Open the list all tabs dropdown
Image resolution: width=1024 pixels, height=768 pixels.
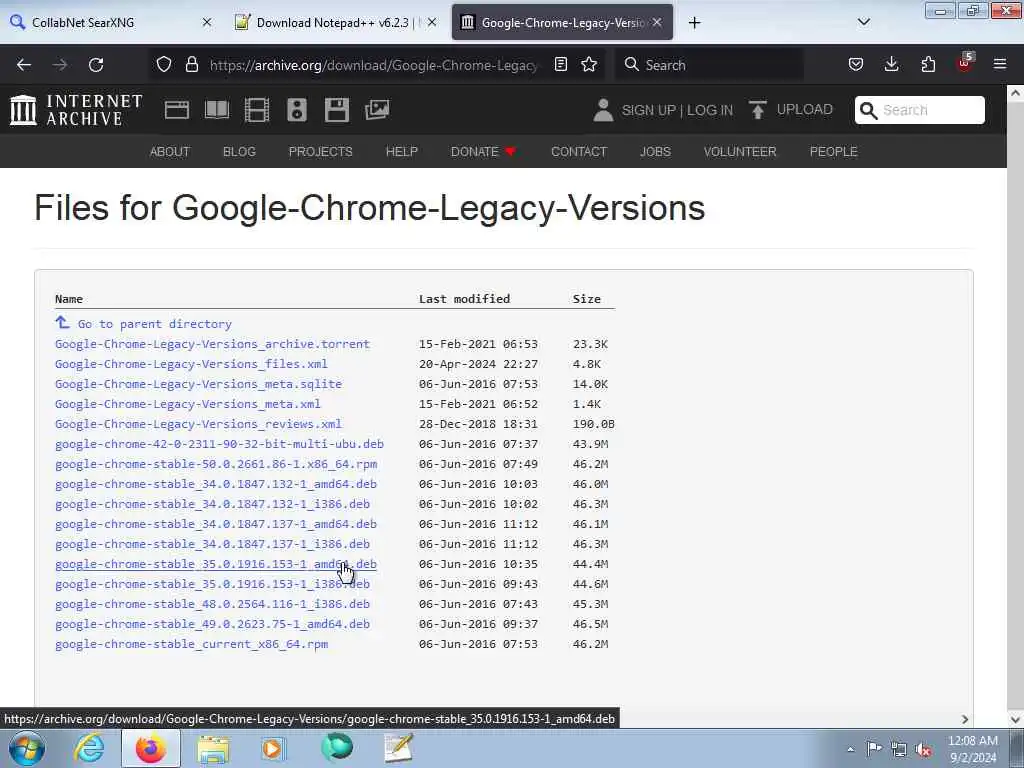click(863, 22)
